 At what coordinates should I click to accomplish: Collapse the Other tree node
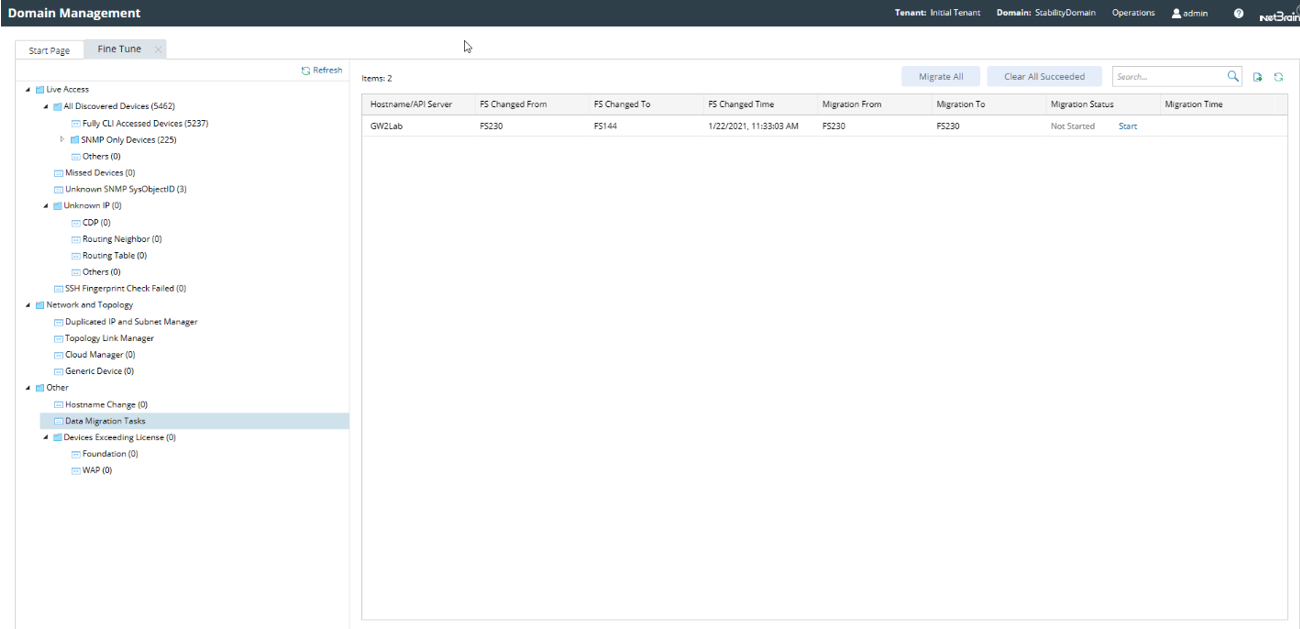point(28,388)
